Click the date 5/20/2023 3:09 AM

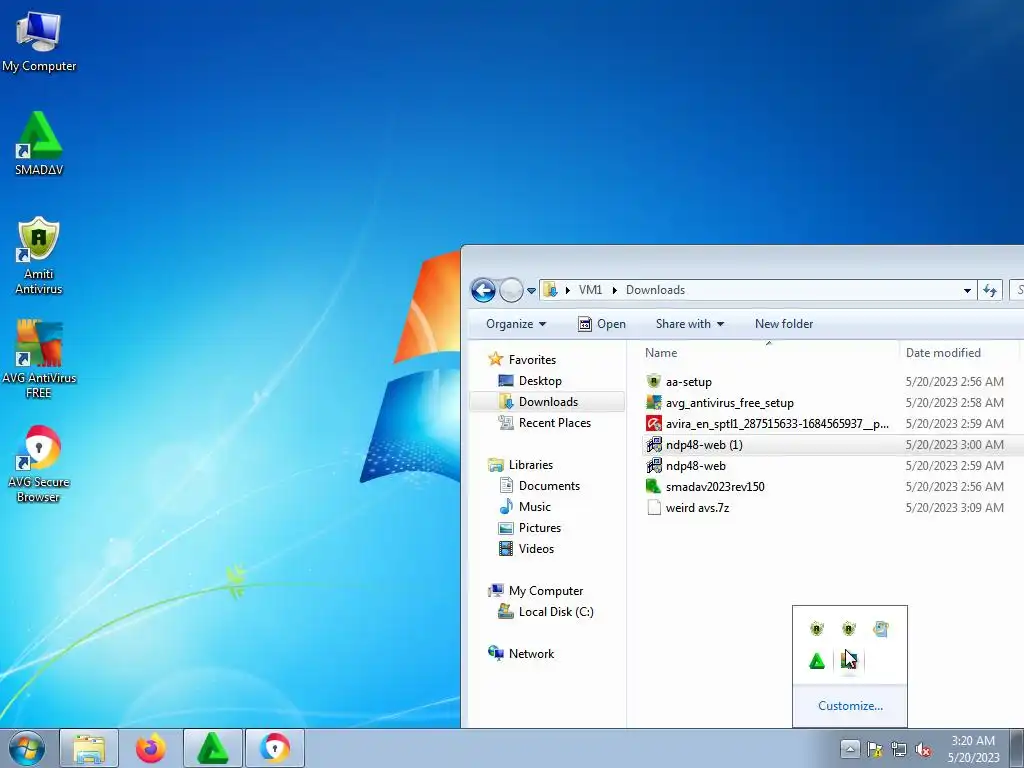954,507
